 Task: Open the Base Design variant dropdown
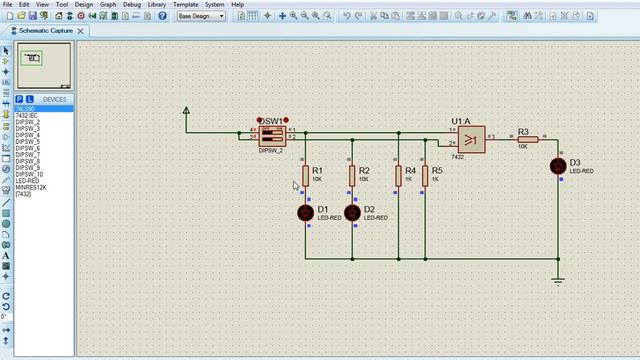point(201,16)
